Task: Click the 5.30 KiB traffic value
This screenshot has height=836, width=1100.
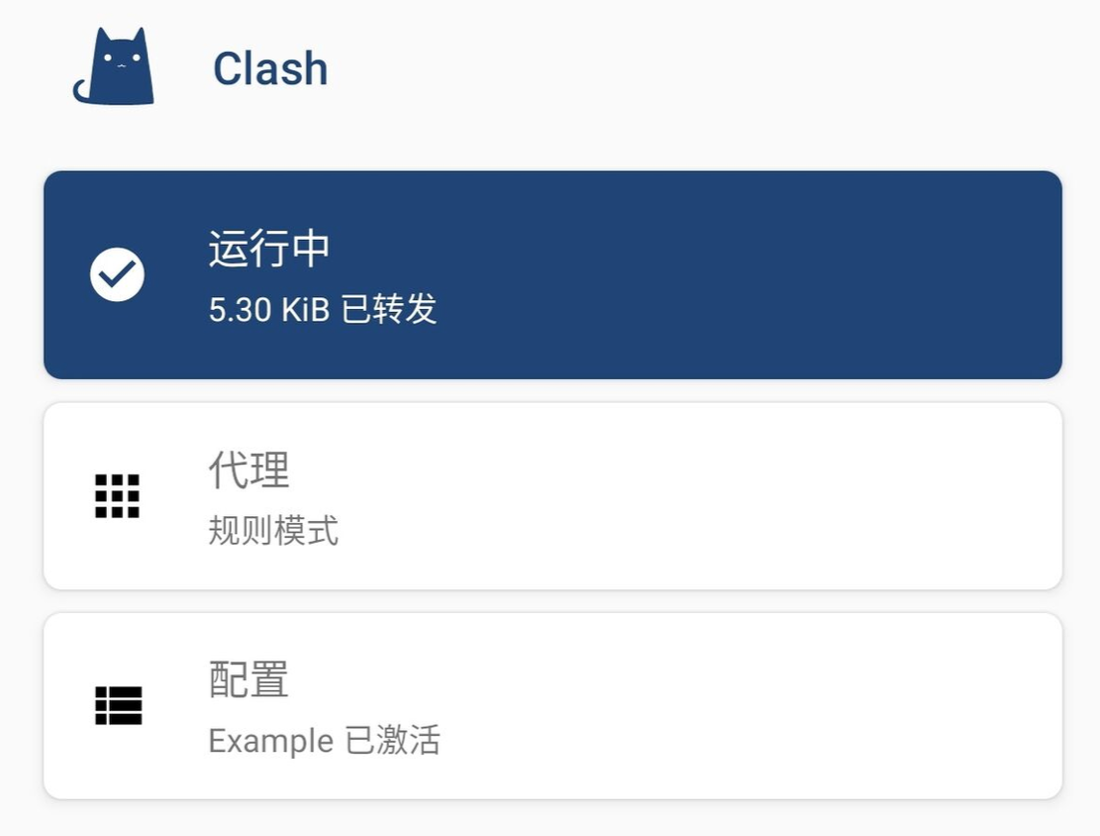Action: [x=240, y=310]
